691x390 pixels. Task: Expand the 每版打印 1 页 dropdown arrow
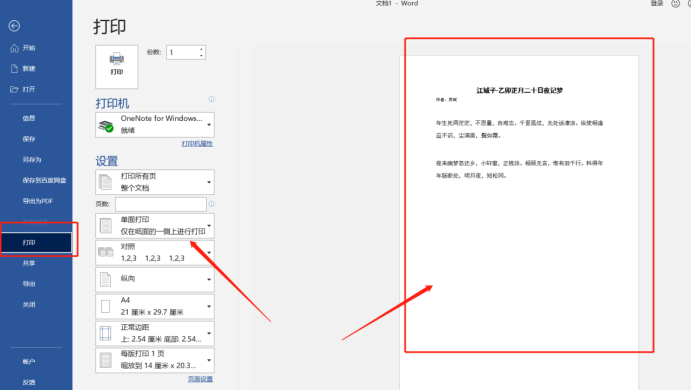209,360
